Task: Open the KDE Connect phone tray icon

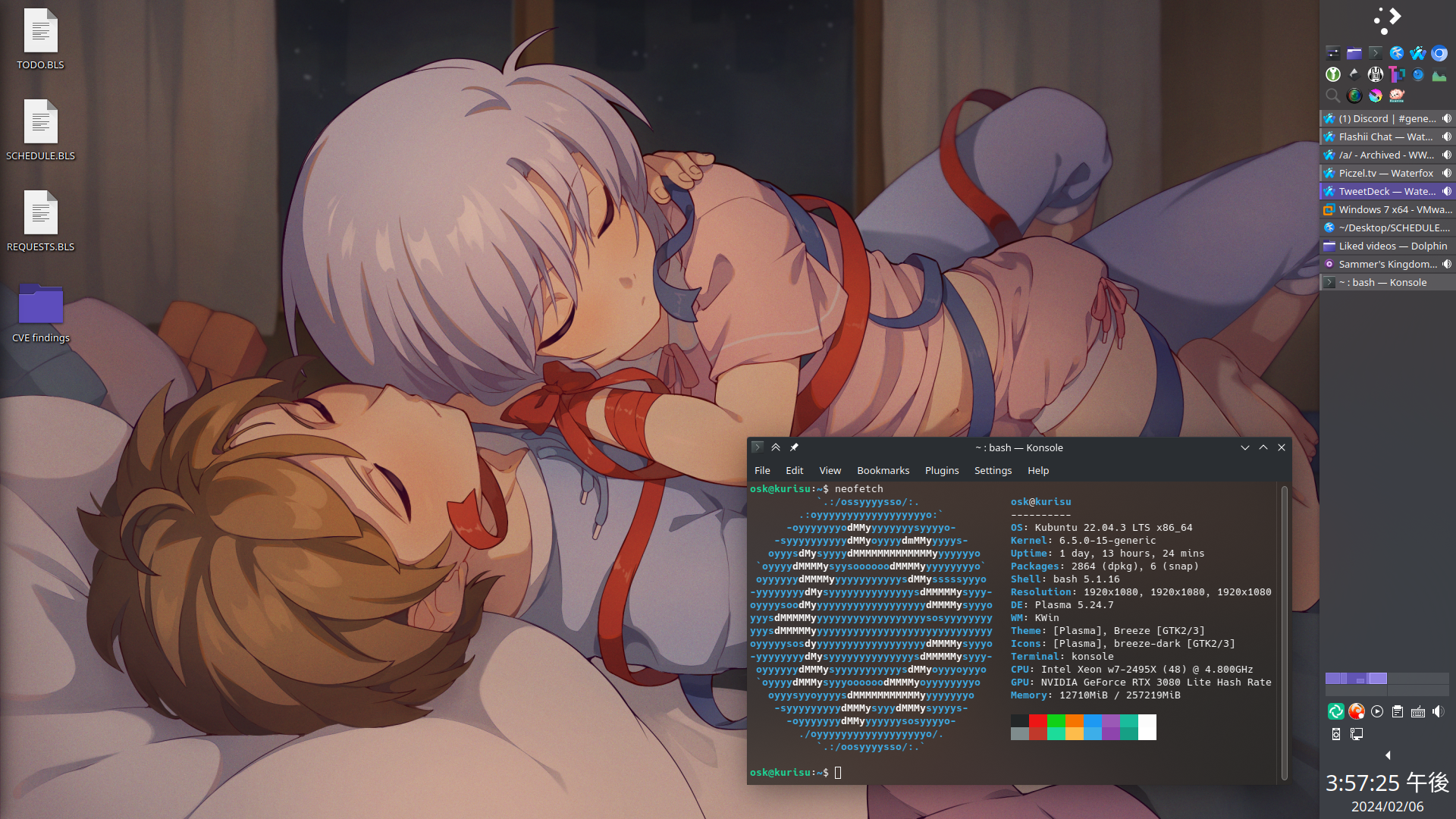Action: (1336, 733)
